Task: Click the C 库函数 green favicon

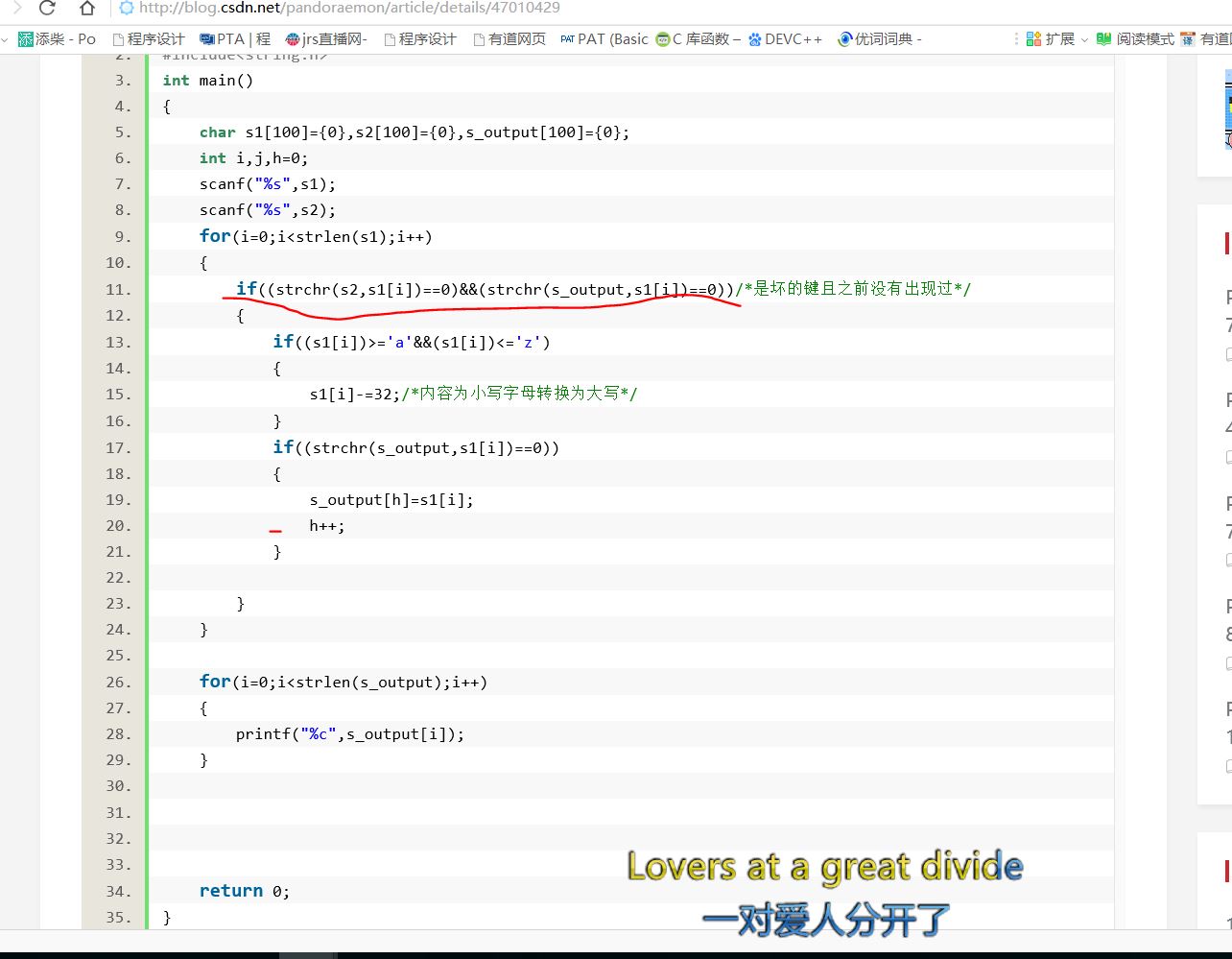Action: tap(663, 39)
